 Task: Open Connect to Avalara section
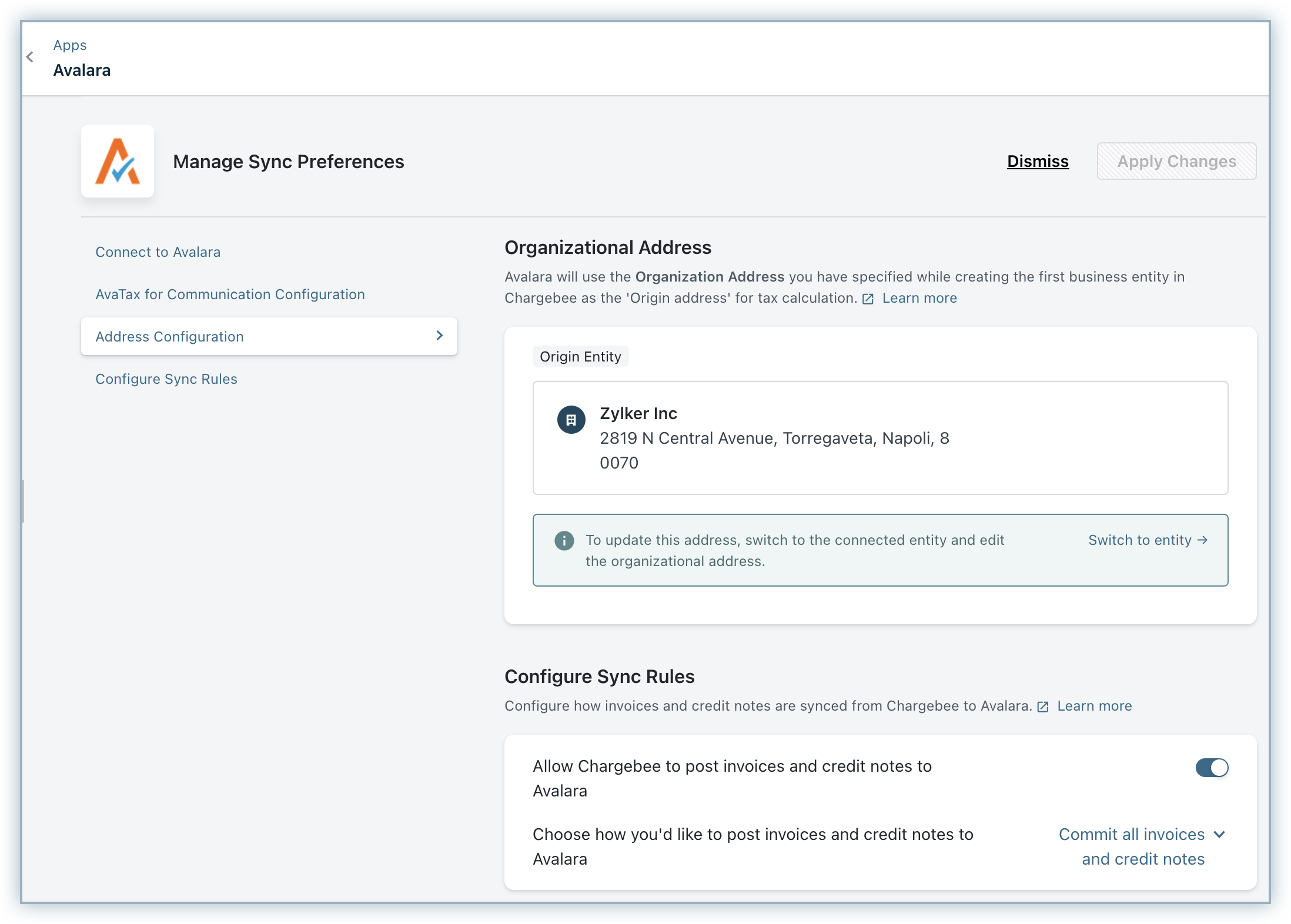click(158, 252)
